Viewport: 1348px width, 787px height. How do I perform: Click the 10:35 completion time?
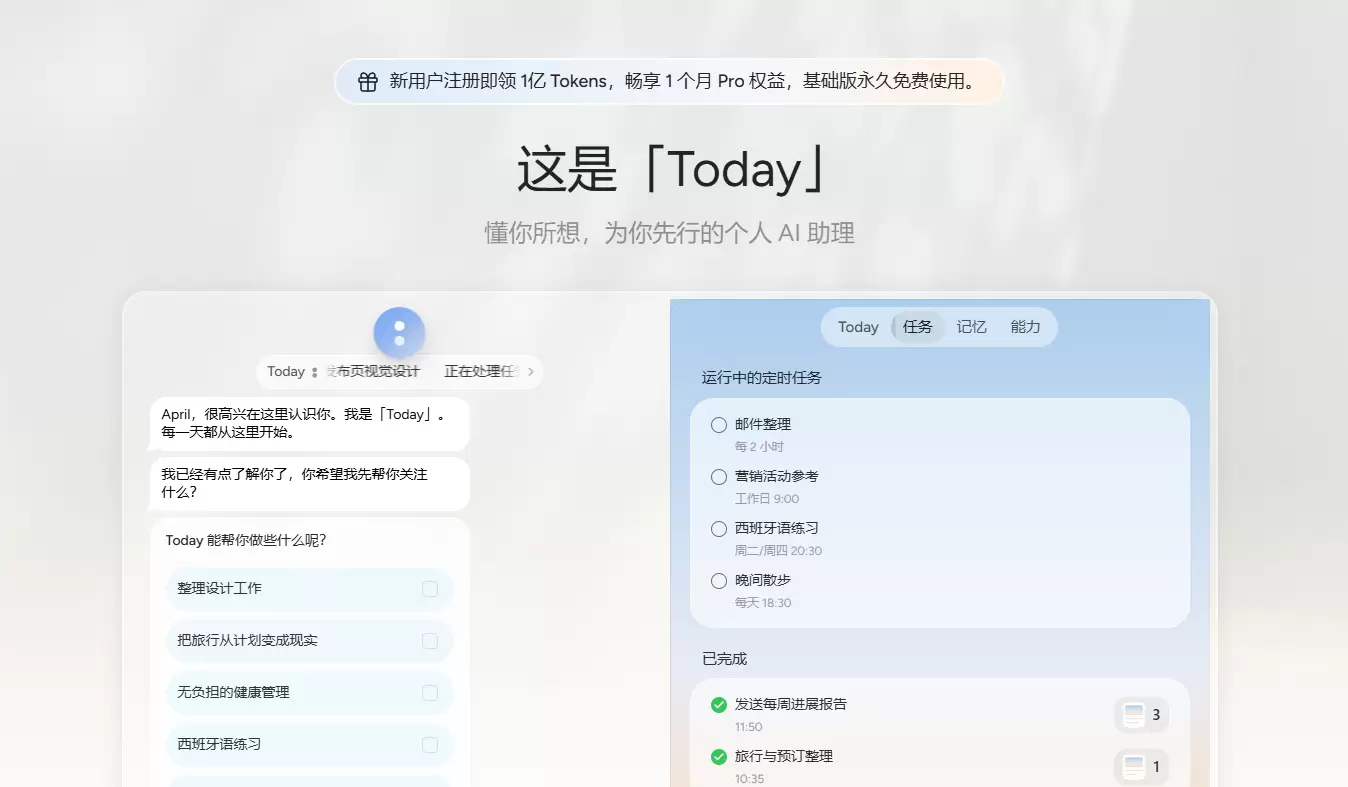point(749,779)
